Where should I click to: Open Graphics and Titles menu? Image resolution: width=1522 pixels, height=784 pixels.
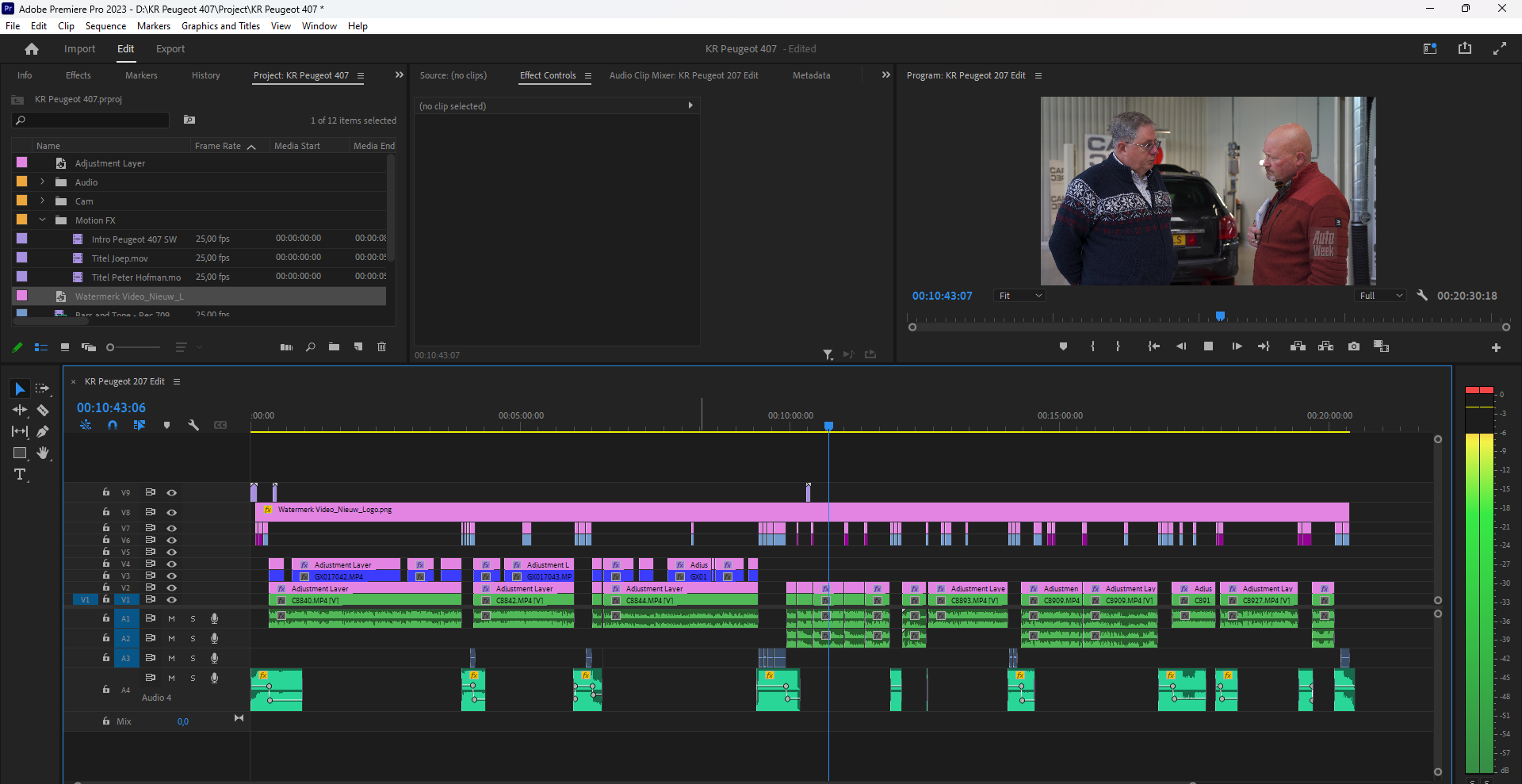(x=220, y=26)
